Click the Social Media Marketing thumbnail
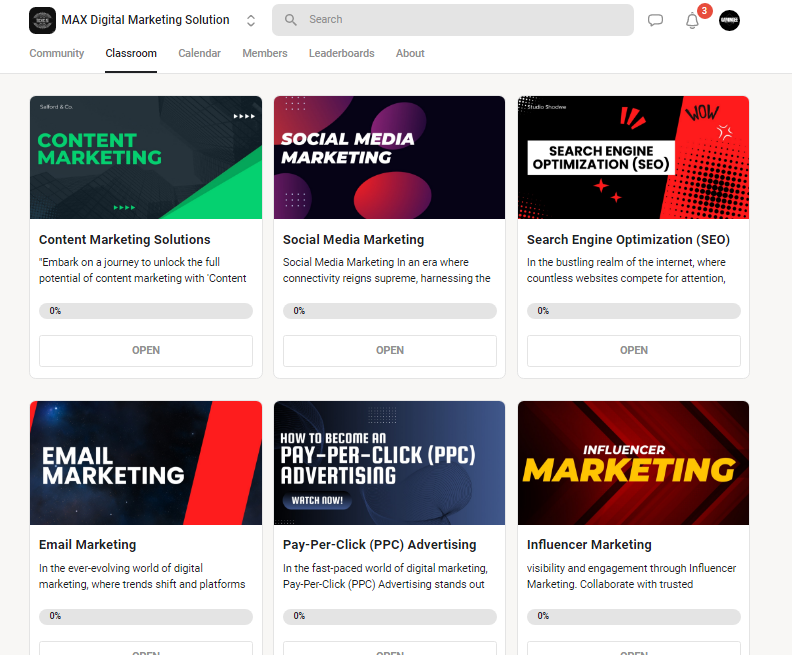 pyautogui.click(x=389, y=157)
